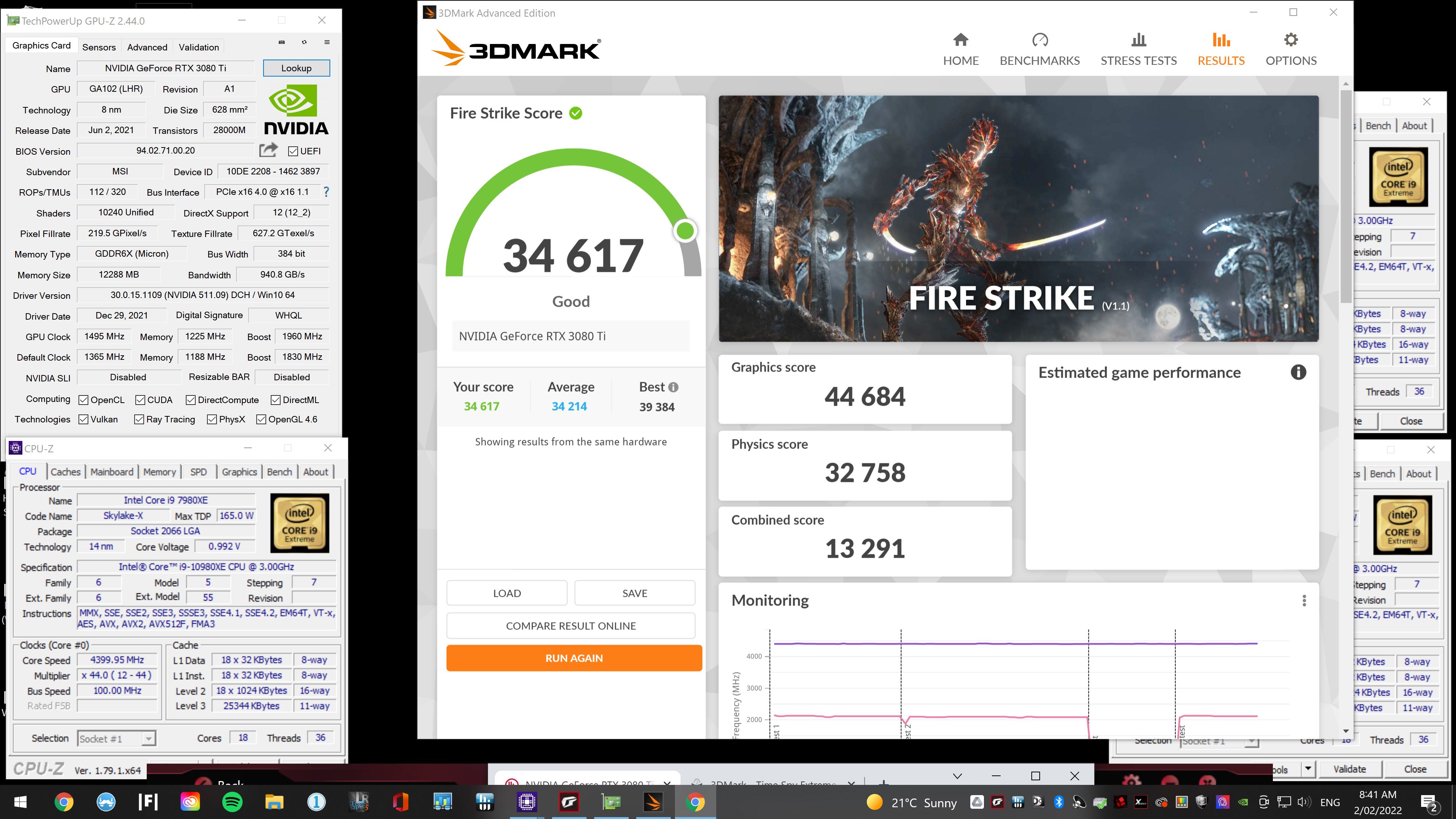
Task: Click the Validate button in background CPU-Z
Action: pos(1349,769)
